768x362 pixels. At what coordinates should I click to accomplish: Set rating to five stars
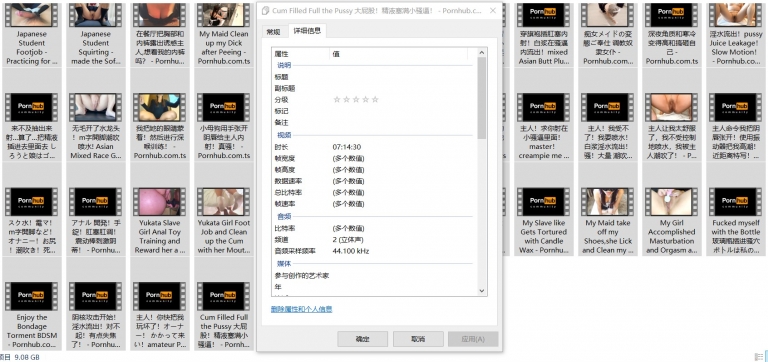(x=375, y=99)
